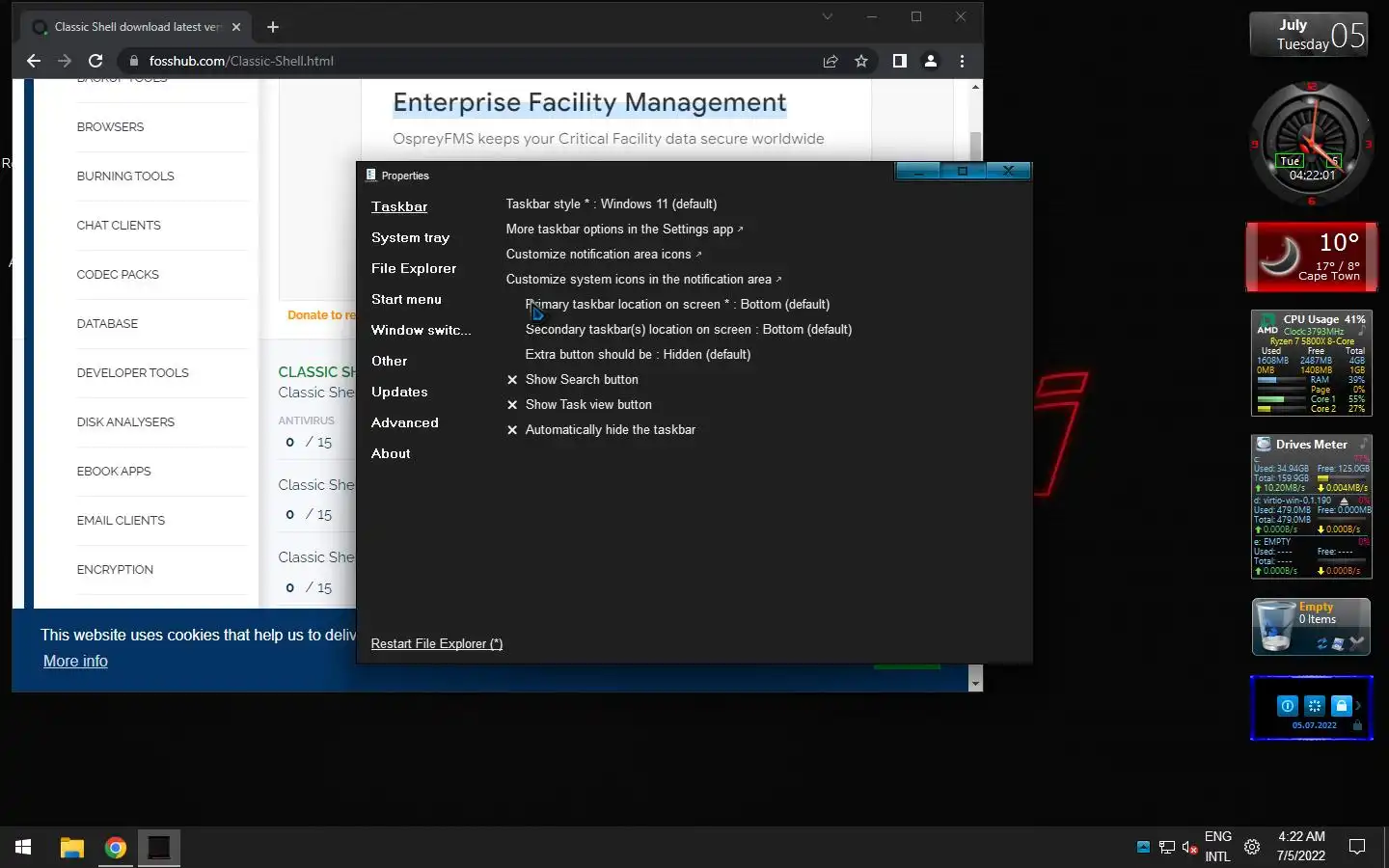Click the Chrome taskbar icon
The image size is (1389, 868).
pos(116,848)
